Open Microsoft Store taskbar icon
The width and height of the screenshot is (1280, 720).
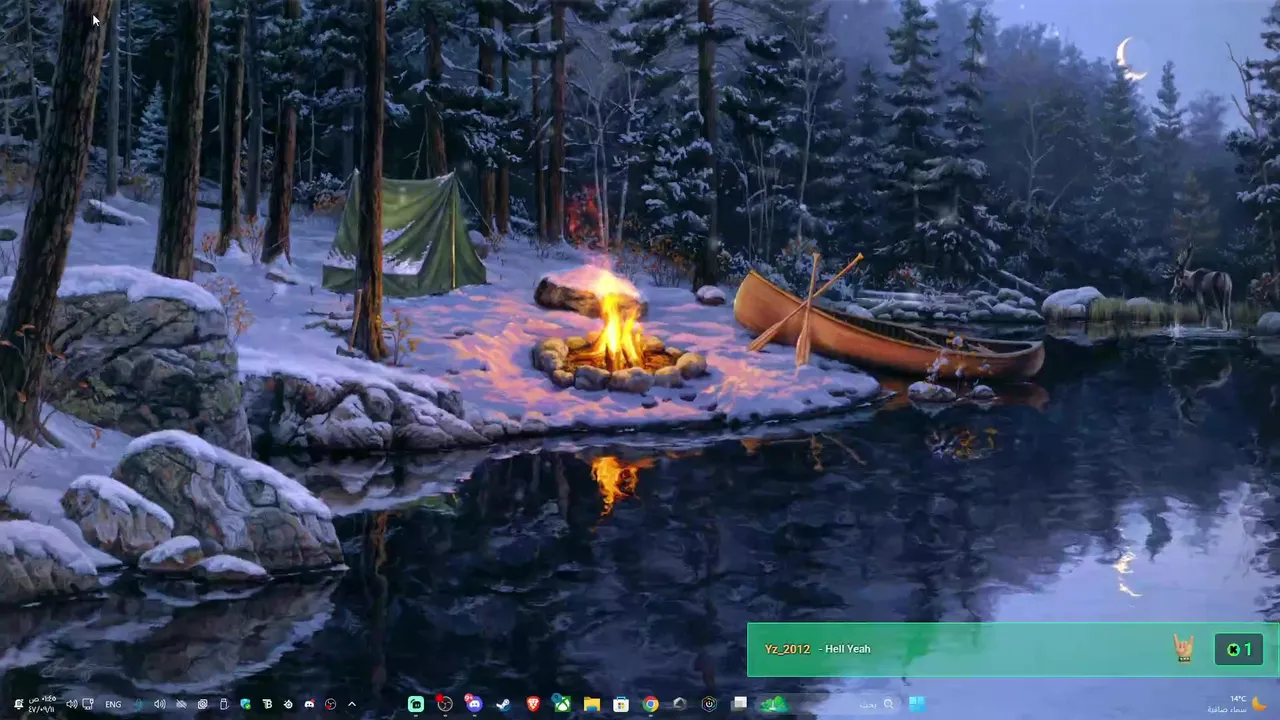[621, 704]
